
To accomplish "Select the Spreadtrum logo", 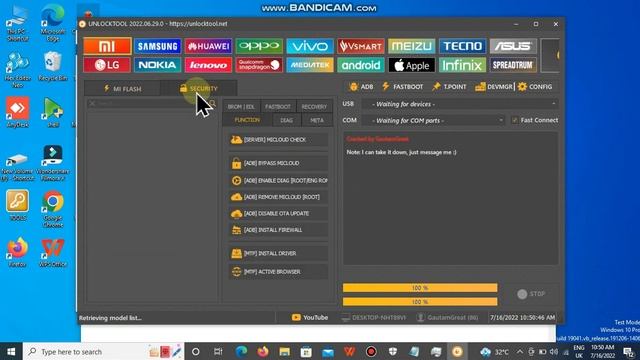I will 513,65.
